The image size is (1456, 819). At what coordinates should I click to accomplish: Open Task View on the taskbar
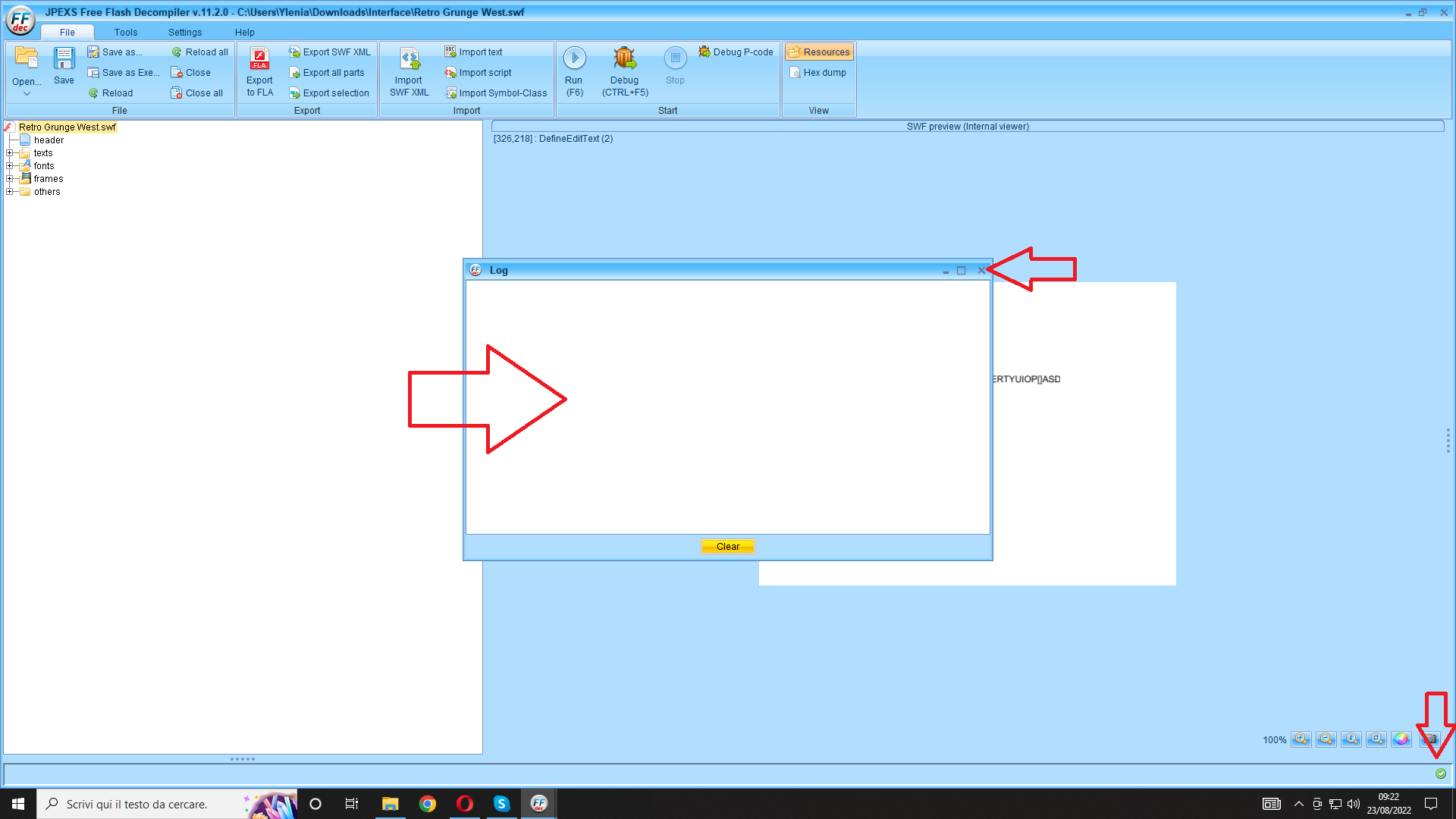point(352,804)
